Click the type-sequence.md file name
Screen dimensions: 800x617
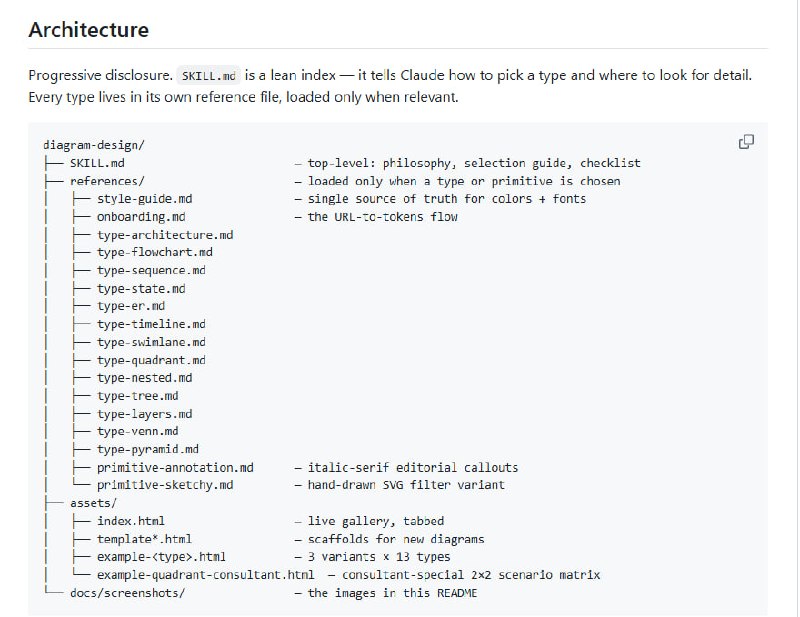(151, 270)
